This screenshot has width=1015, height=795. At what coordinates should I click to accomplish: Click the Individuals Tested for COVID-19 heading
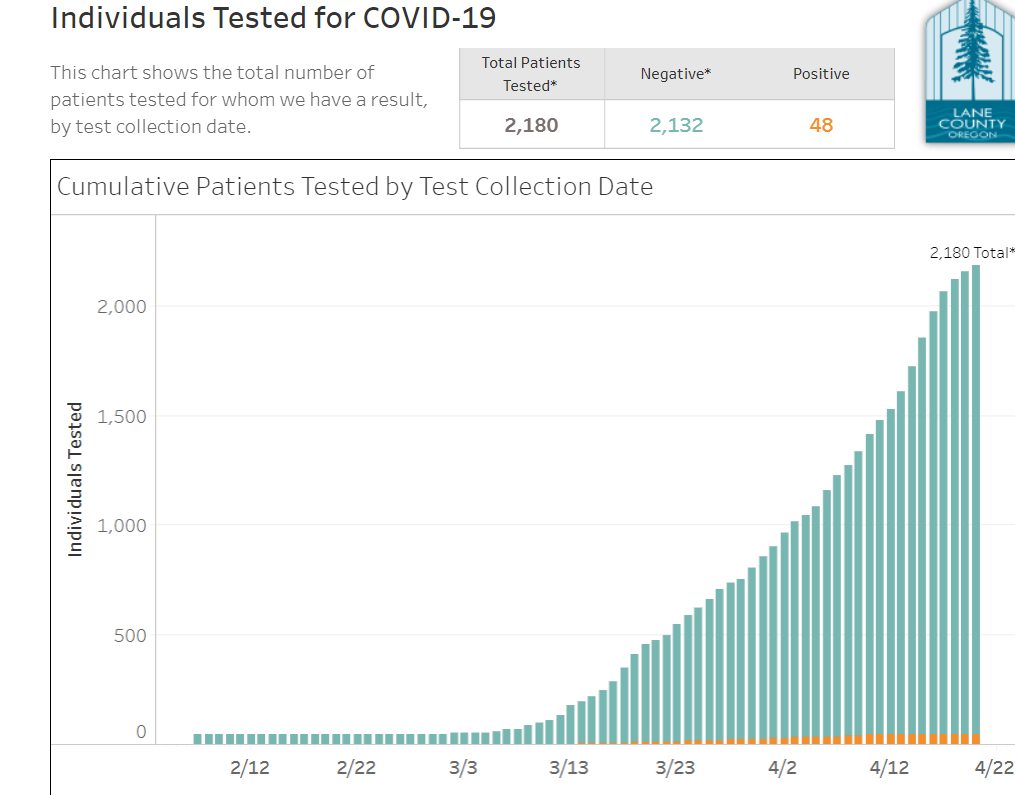pos(273,18)
